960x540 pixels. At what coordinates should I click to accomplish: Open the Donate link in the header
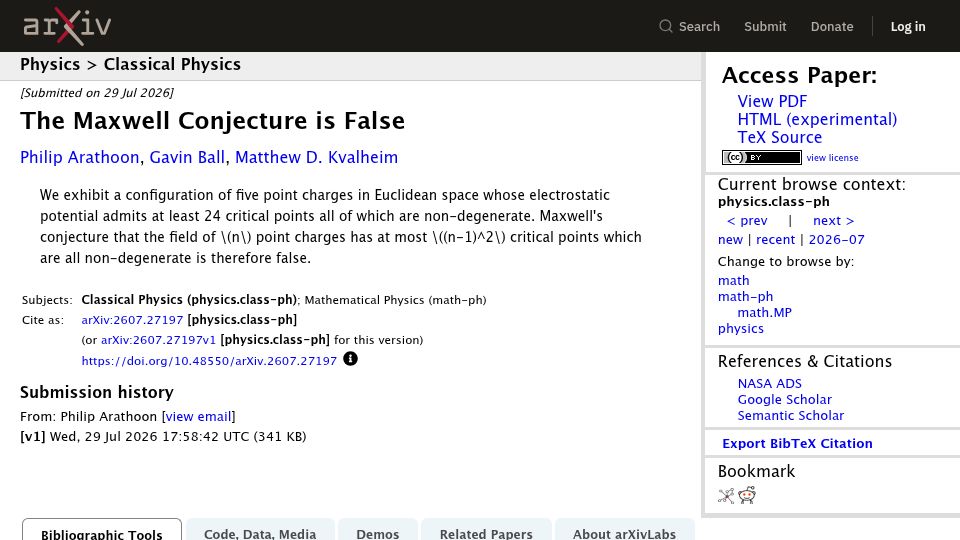(x=831, y=26)
